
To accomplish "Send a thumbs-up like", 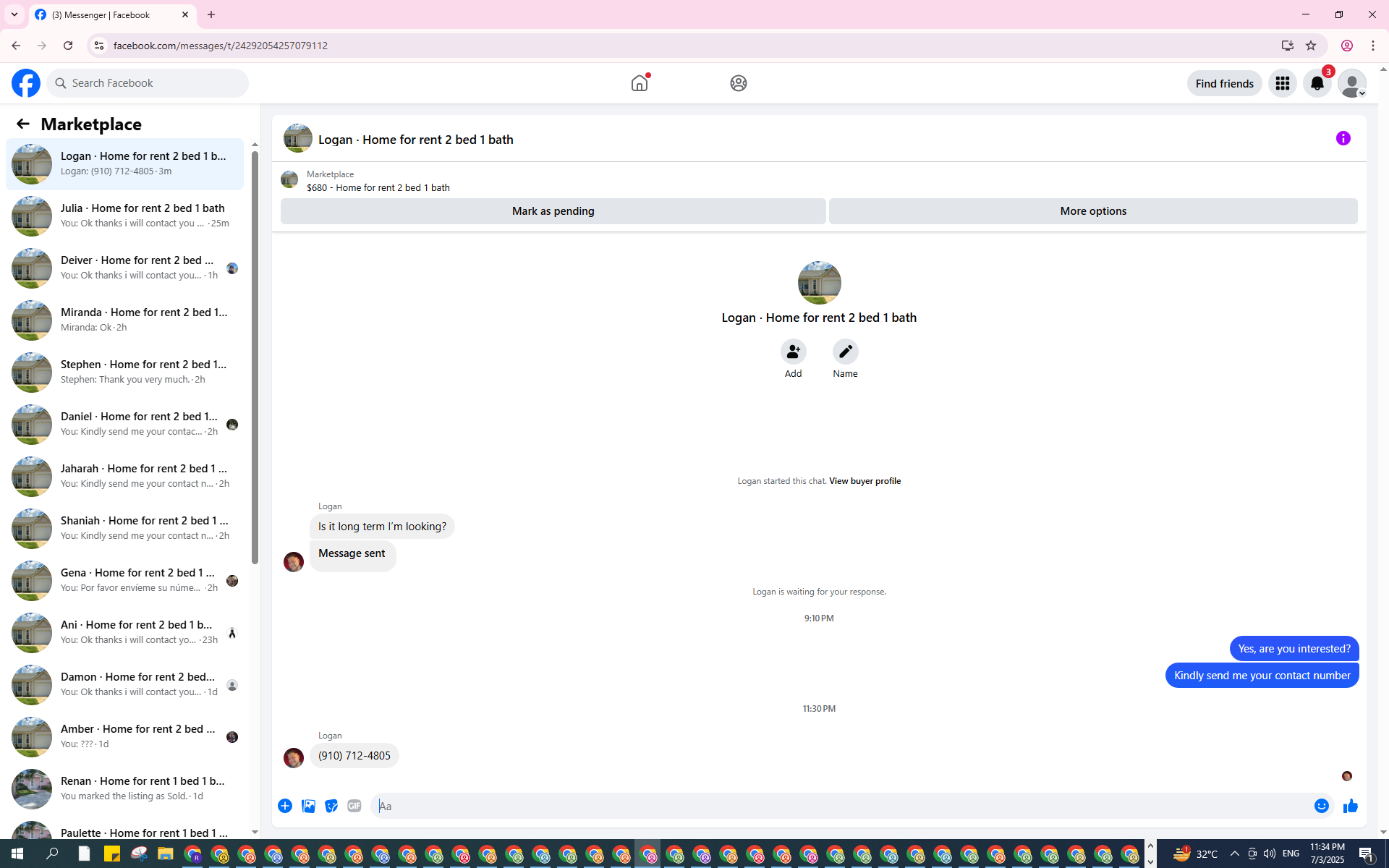I will click(x=1350, y=806).
